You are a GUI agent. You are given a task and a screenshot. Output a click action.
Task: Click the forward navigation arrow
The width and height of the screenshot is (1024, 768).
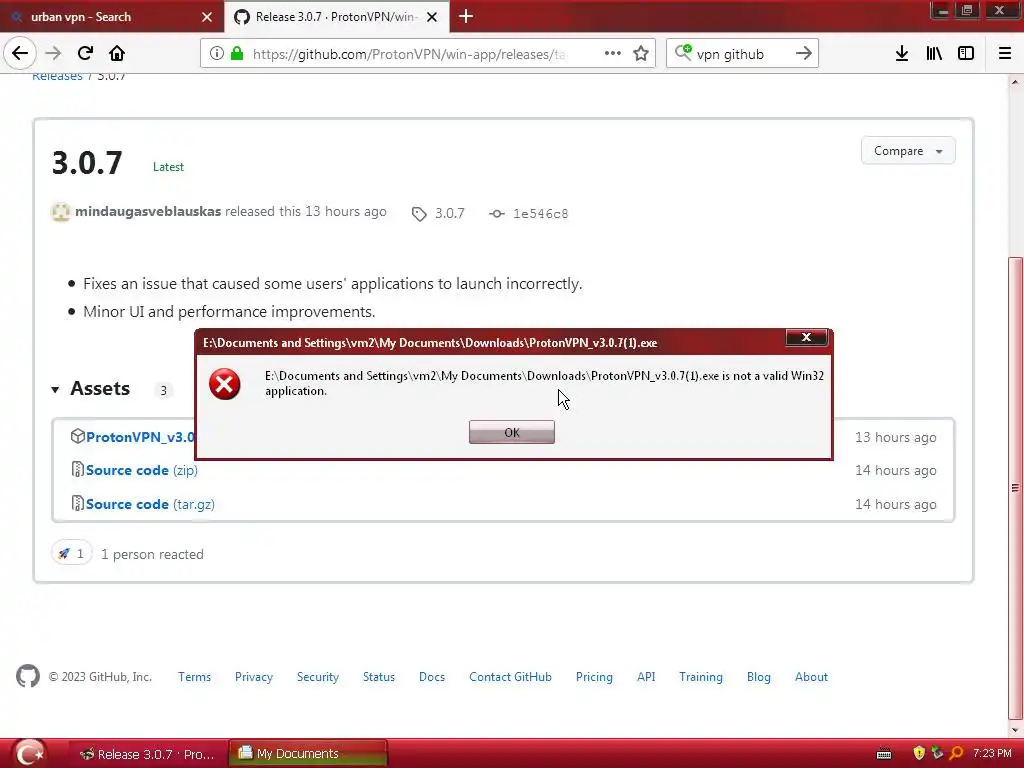(53, 54)
